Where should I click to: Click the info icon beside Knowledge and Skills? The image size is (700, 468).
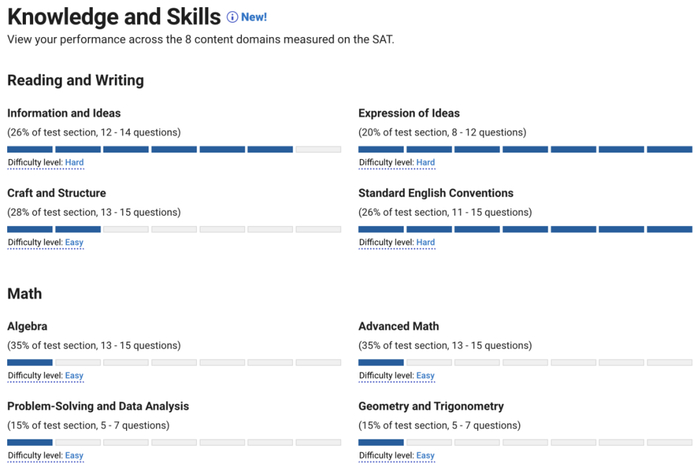(232, 17)
